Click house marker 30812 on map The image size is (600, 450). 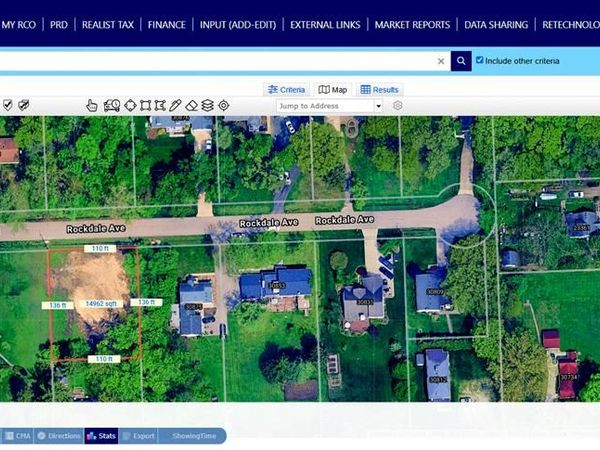(x=437, y=380)
